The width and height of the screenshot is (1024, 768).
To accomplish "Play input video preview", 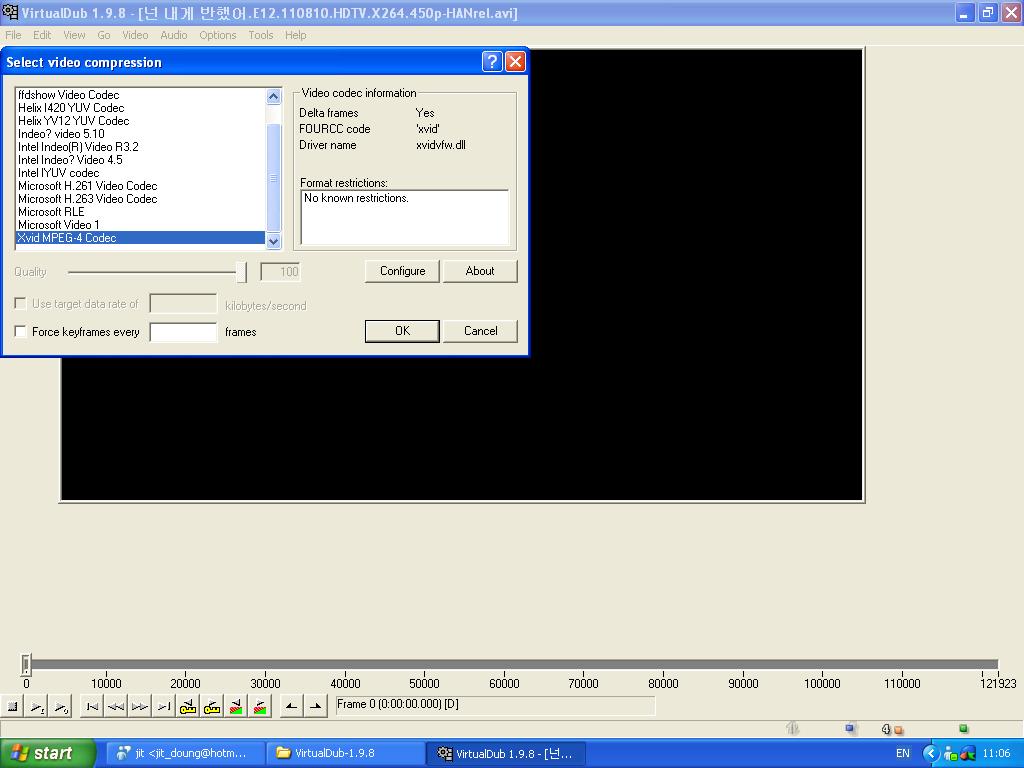I will point(37,707).
